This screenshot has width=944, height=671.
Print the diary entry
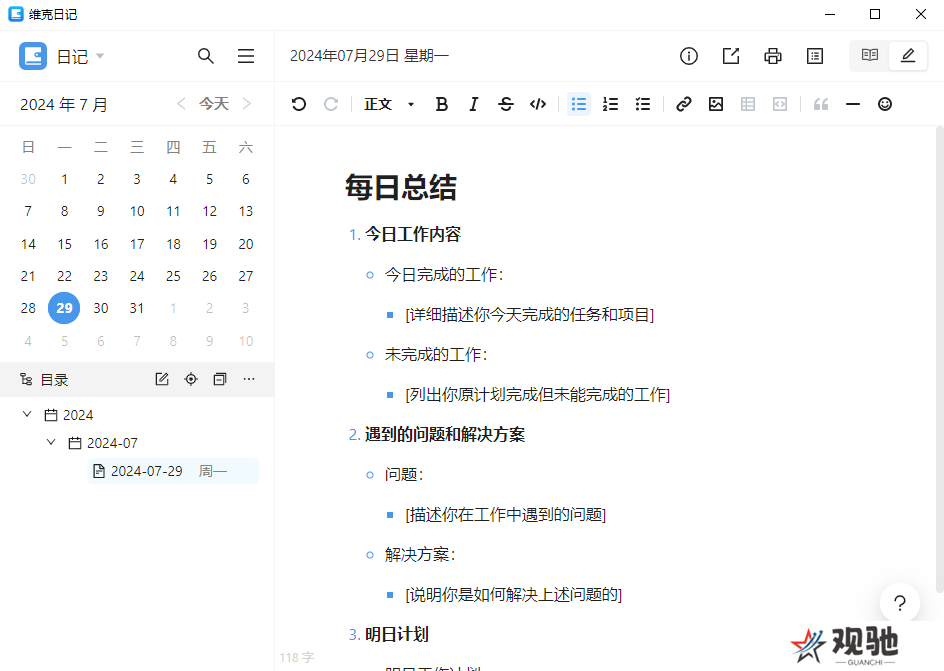pyautogui.click(x=773, y=56)
